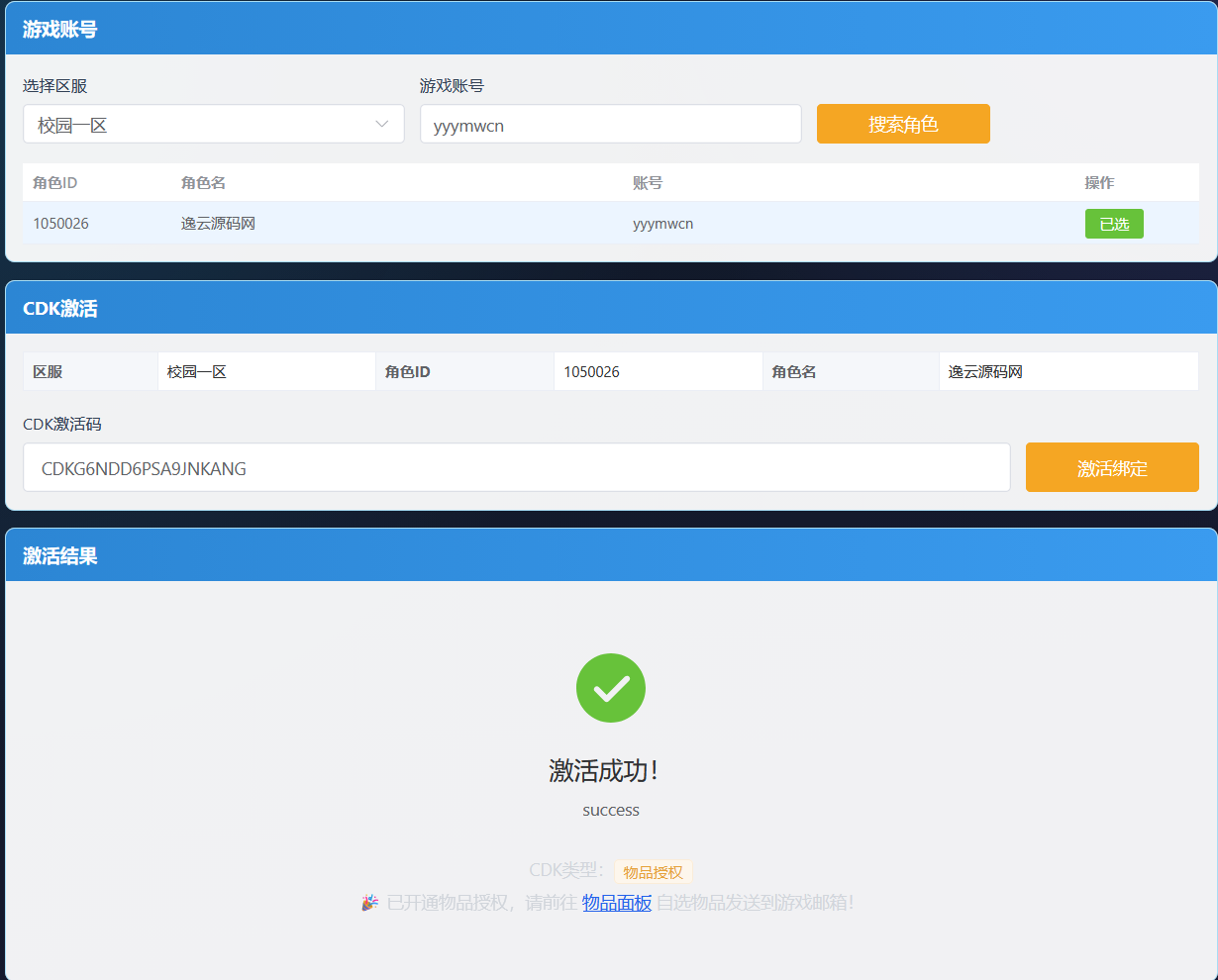Click the CDK激活码 field label
This screenshot has width=1218, height=980.
[x=62, y=424]
